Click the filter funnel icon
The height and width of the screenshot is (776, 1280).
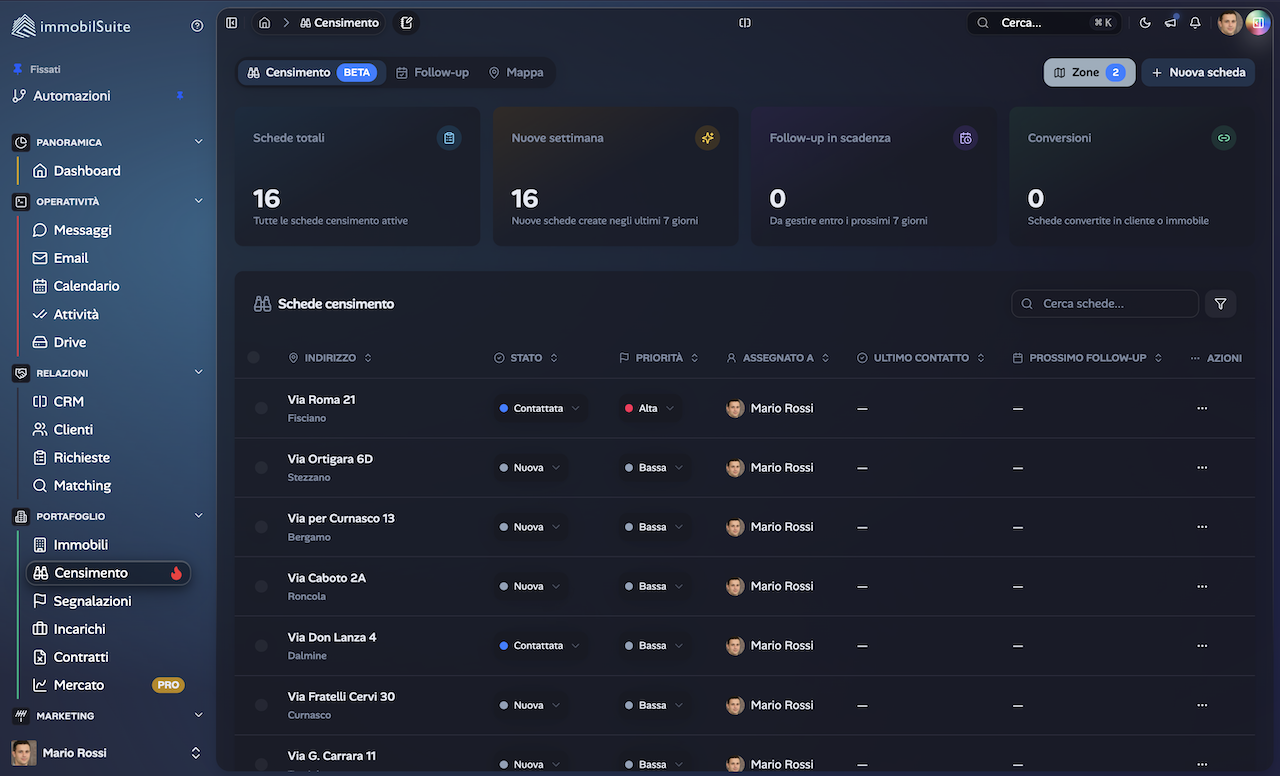(x=1220, y=304)
